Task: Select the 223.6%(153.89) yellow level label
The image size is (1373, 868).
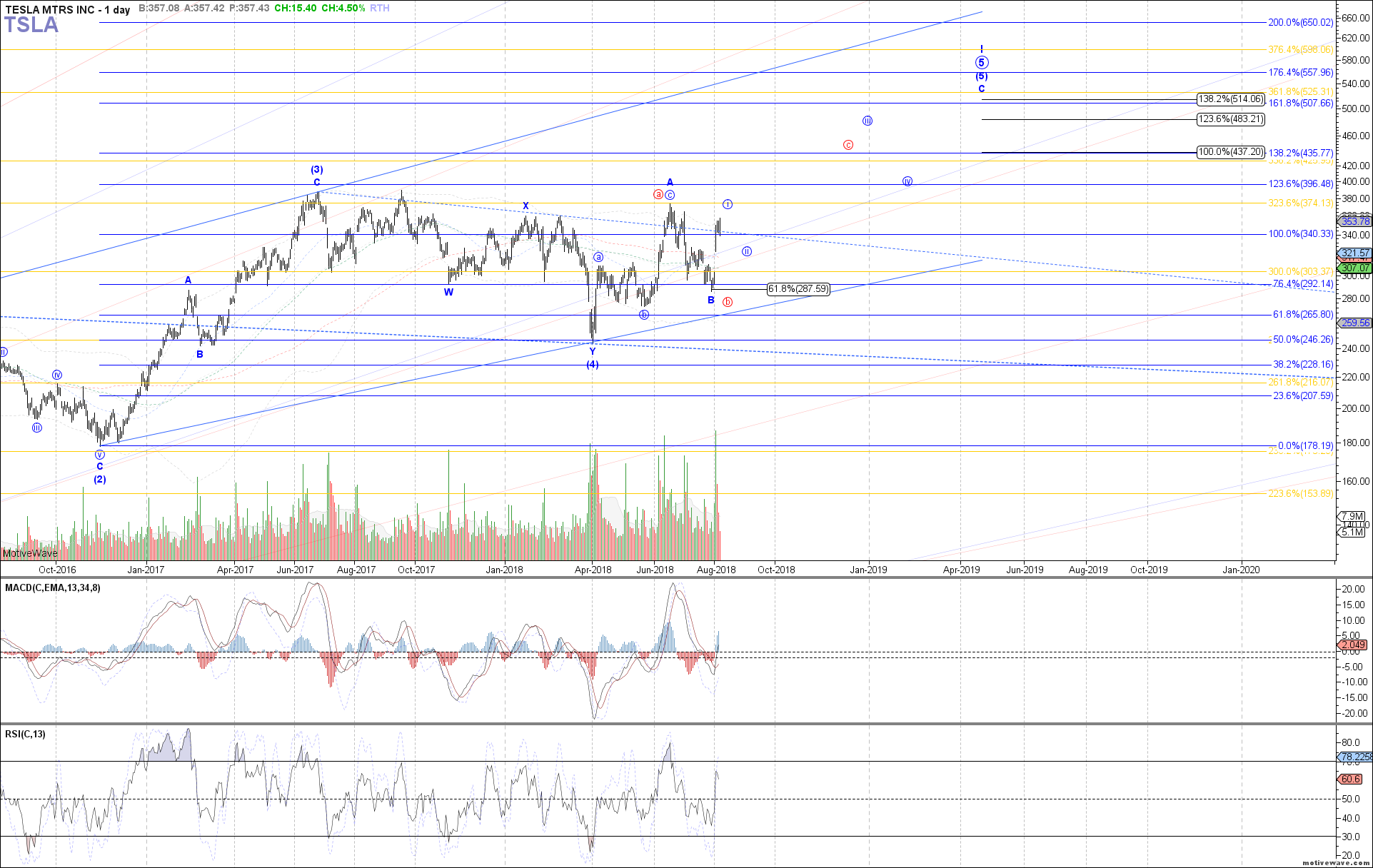Action: [1300, 494]
